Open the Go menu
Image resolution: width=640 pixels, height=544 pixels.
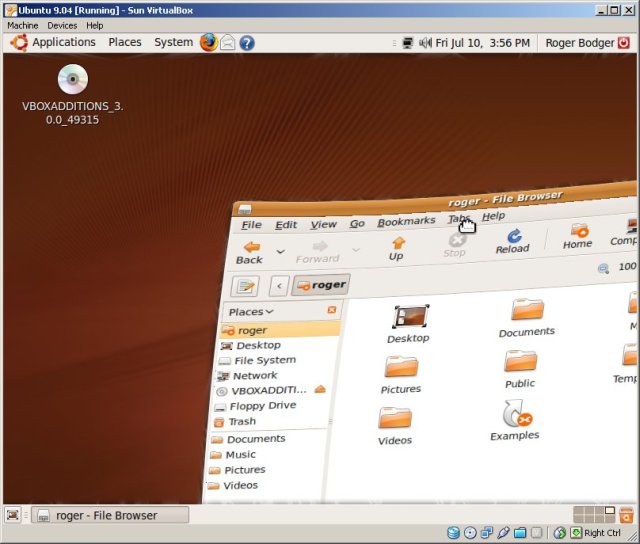coord(357,223)
